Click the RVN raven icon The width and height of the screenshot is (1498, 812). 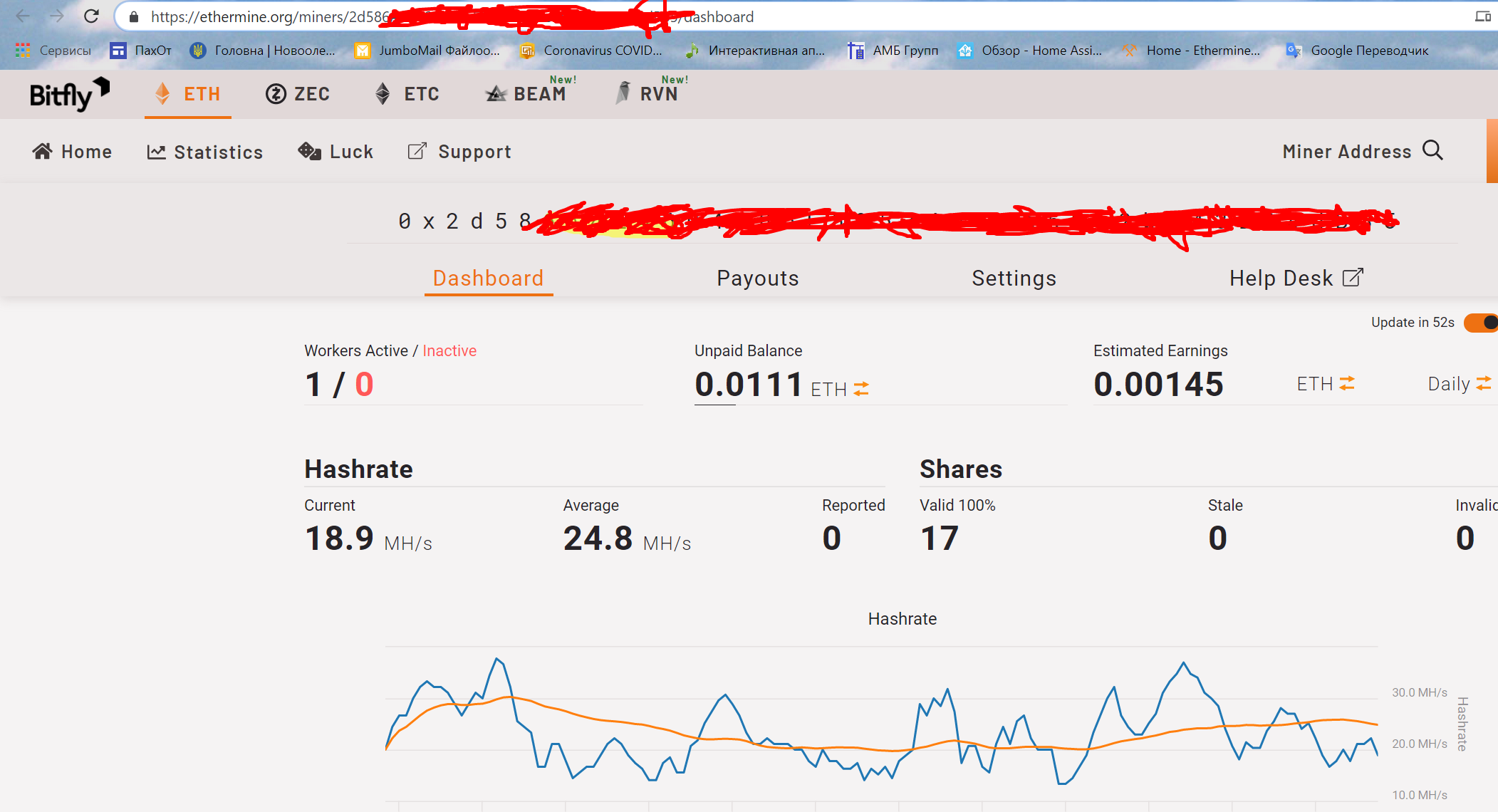(623, 93)
